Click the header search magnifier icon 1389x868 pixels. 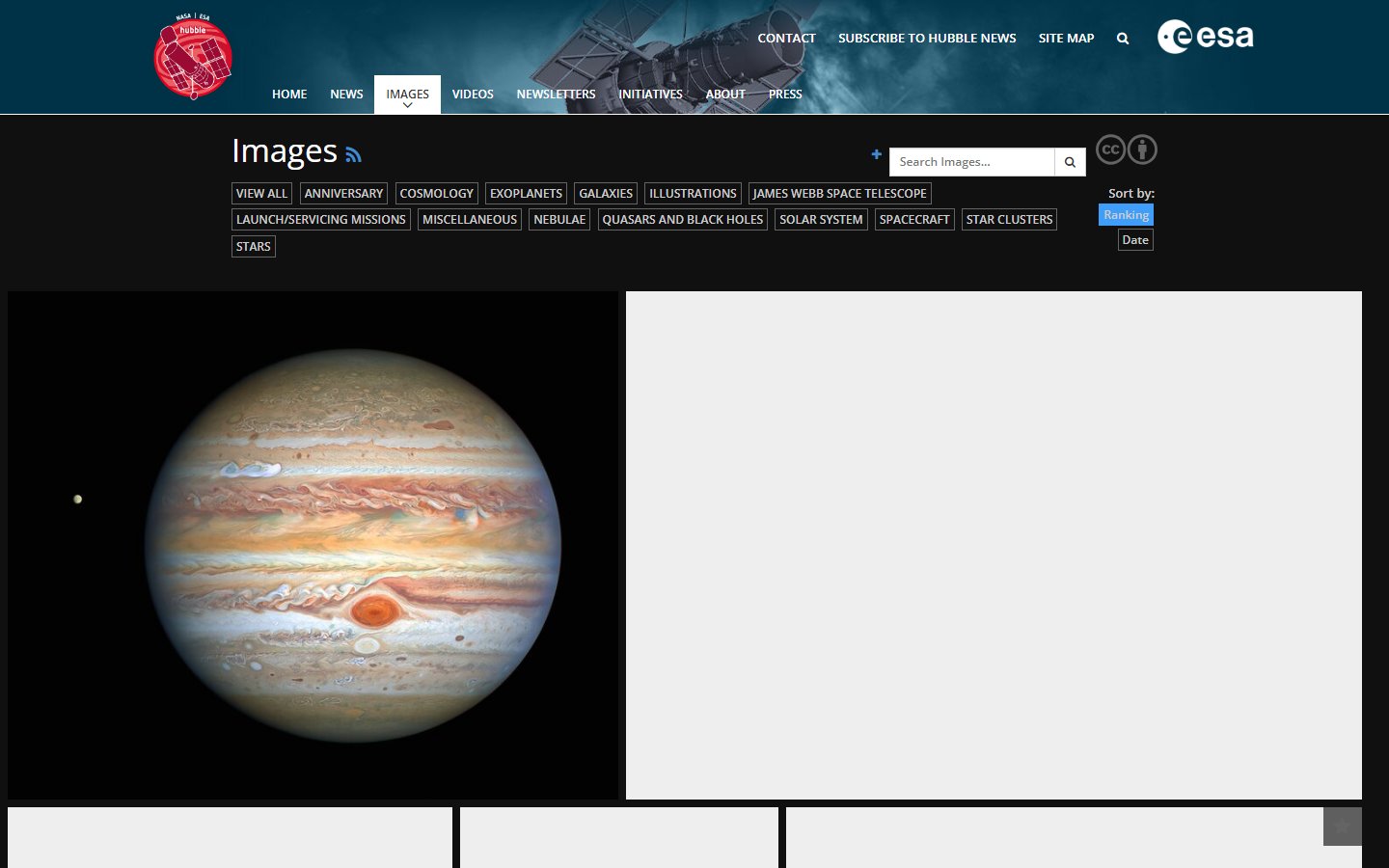click(x=1123, y=39)
